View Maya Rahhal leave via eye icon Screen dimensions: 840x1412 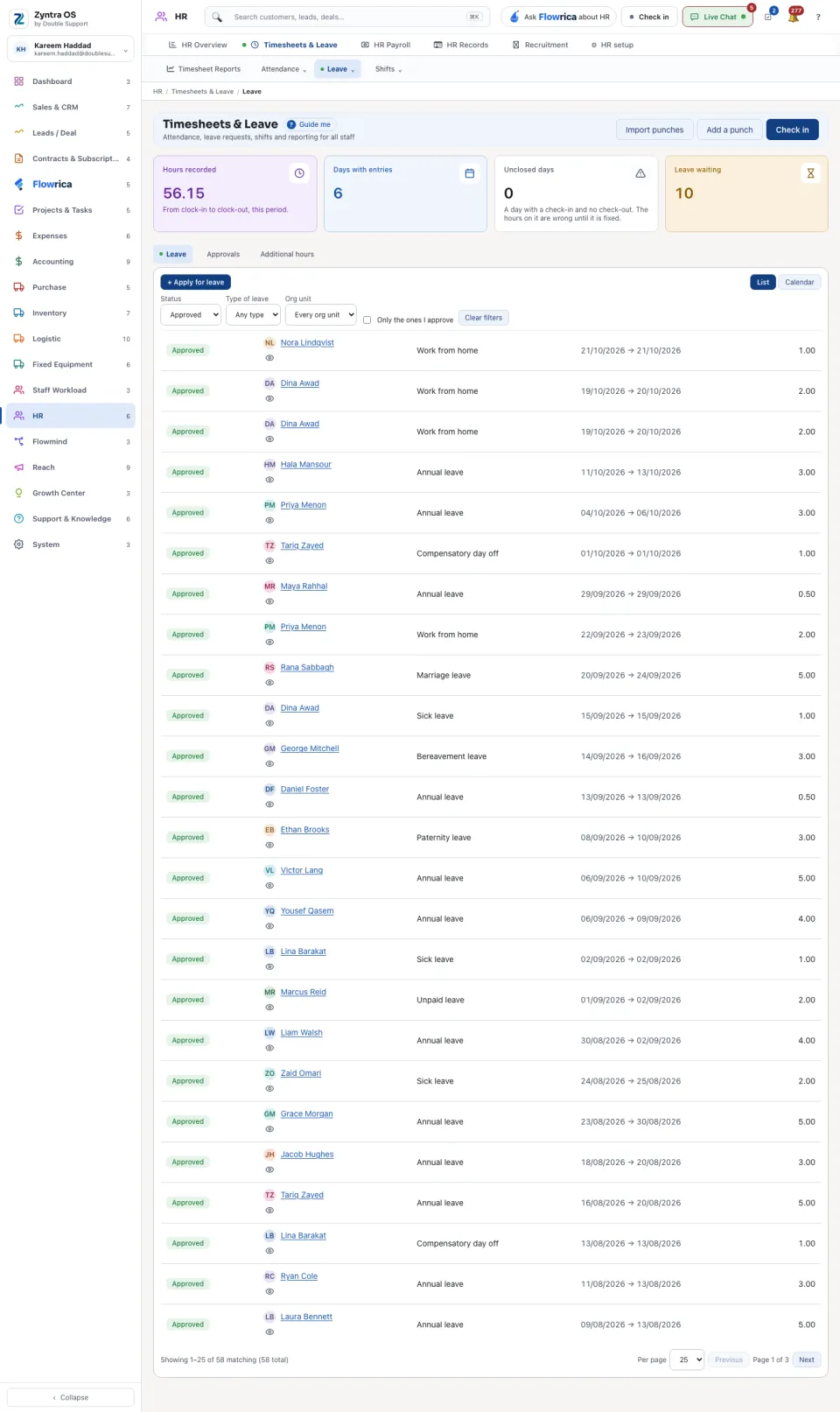point(269,601)
